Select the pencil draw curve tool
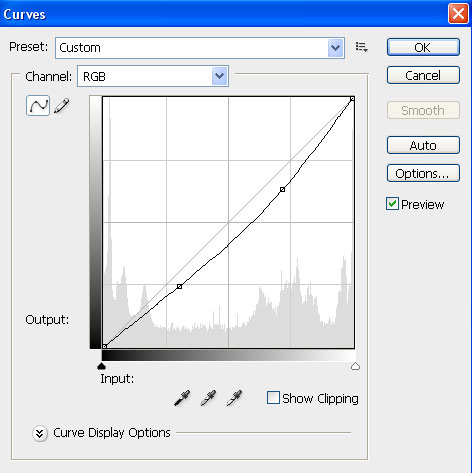This screenshot has height=473, width=472. pos(62,106)
